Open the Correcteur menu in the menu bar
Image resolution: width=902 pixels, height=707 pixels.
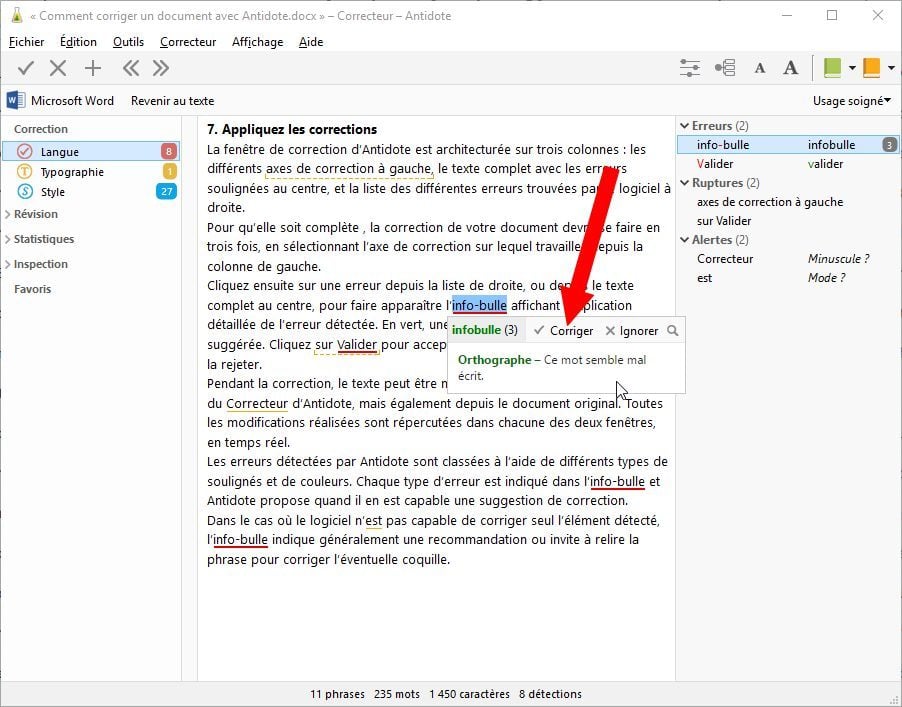[x=188, y=42]
